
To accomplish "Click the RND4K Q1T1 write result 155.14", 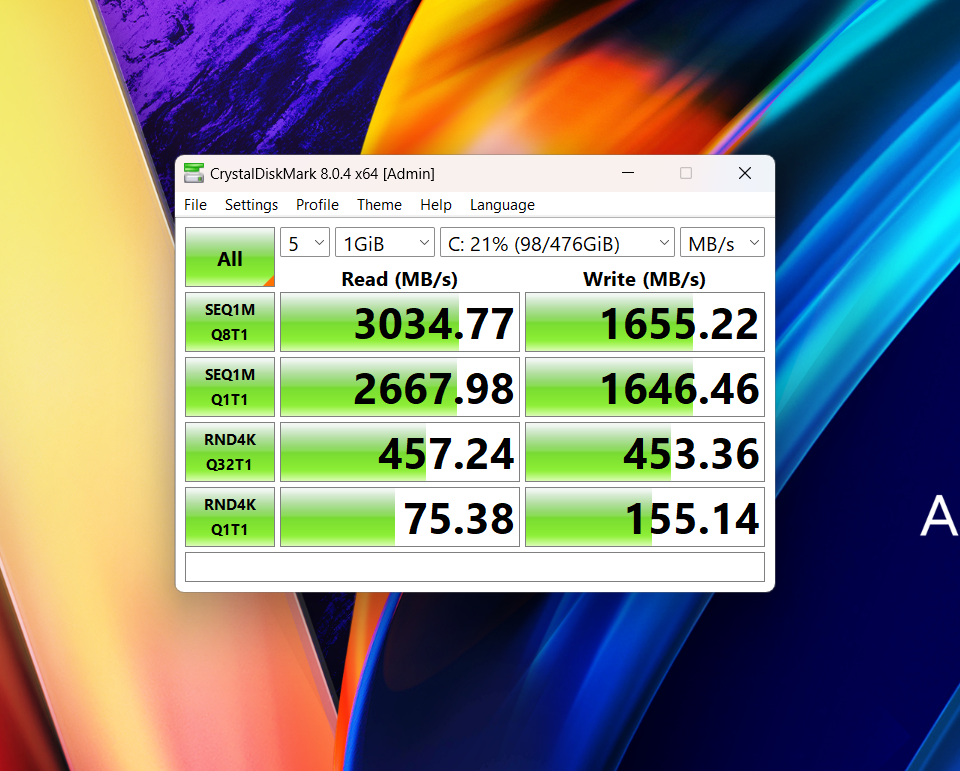I will pos(645,517).
